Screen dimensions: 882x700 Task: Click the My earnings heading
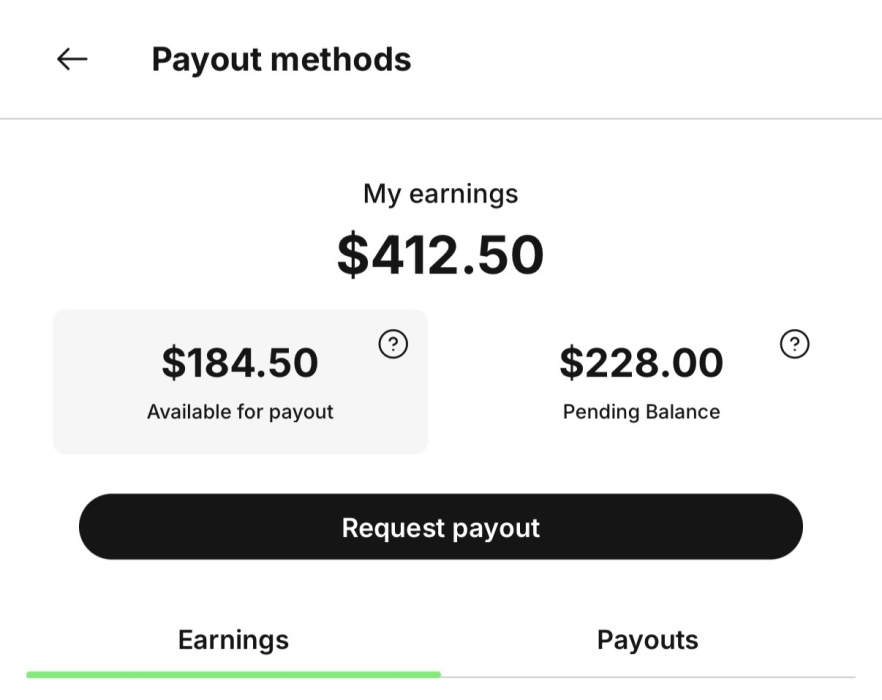(440, 194)
